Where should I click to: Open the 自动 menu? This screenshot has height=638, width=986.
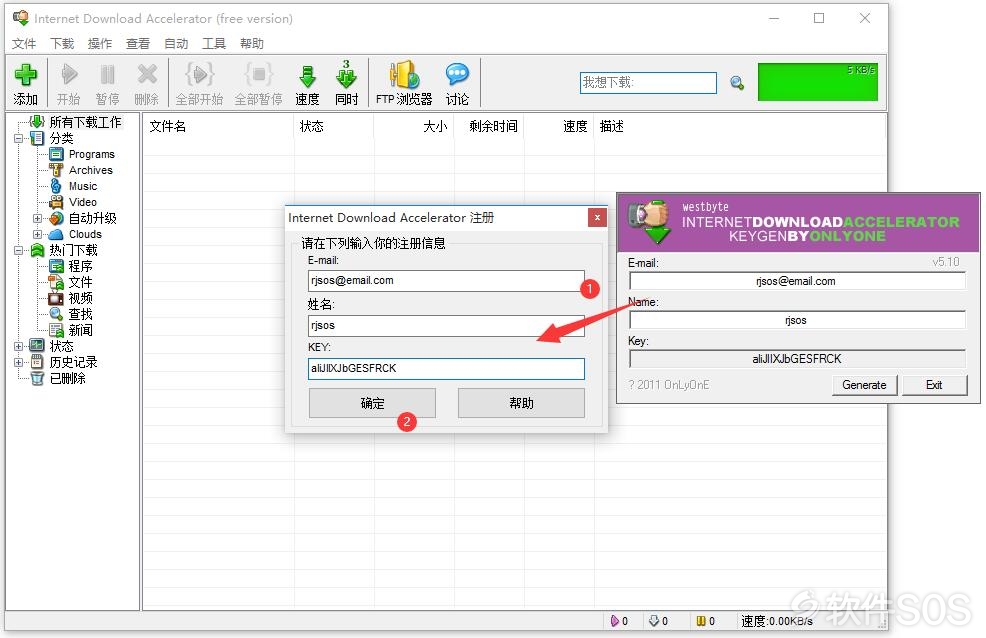pyautogui.click(x=176, y=43)
